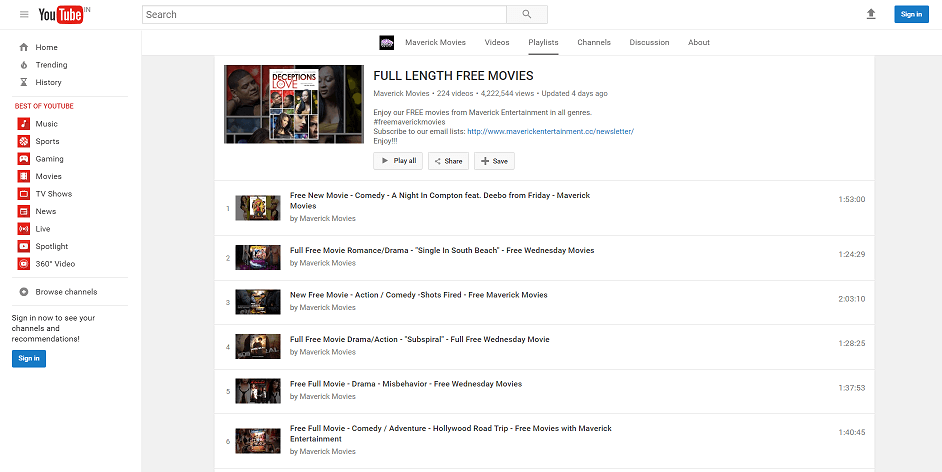Image resolution: width=942 pixels, height=472 pixels.
Task: Click the top-right Sign in button
Action: (x=911, y=14)
